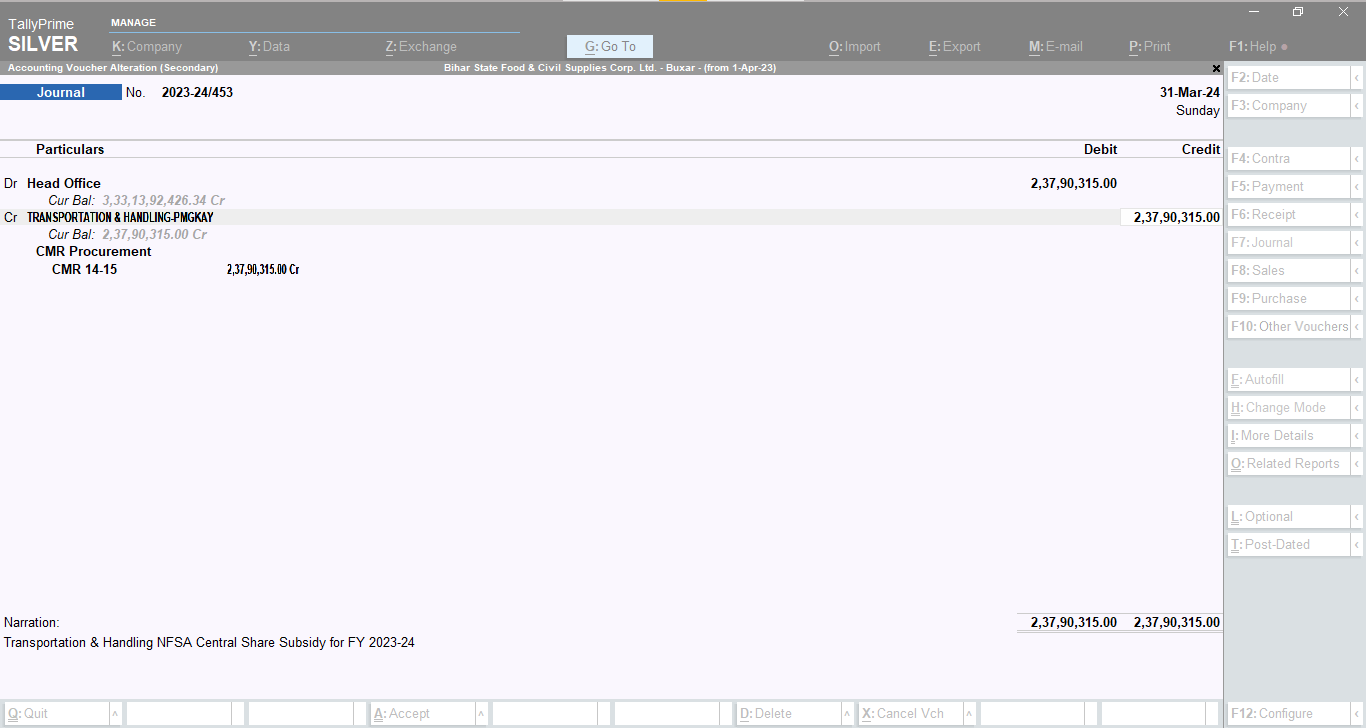Click the H: Change Mode button
Viewport: 1366px width, 728px height.
[x=1289, y=408]
